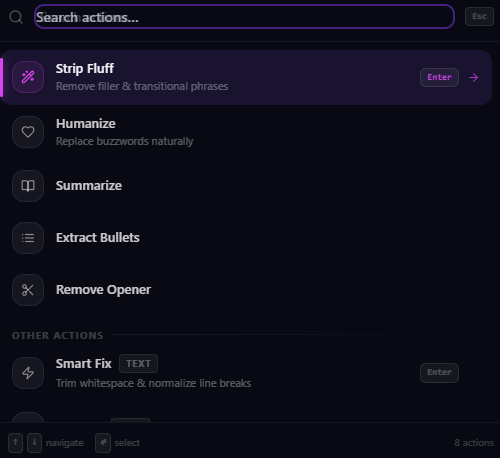The image size is (500, 458).
Task: Choose the Summarize action
Action: pyautogui.click(x=246, y=186)
